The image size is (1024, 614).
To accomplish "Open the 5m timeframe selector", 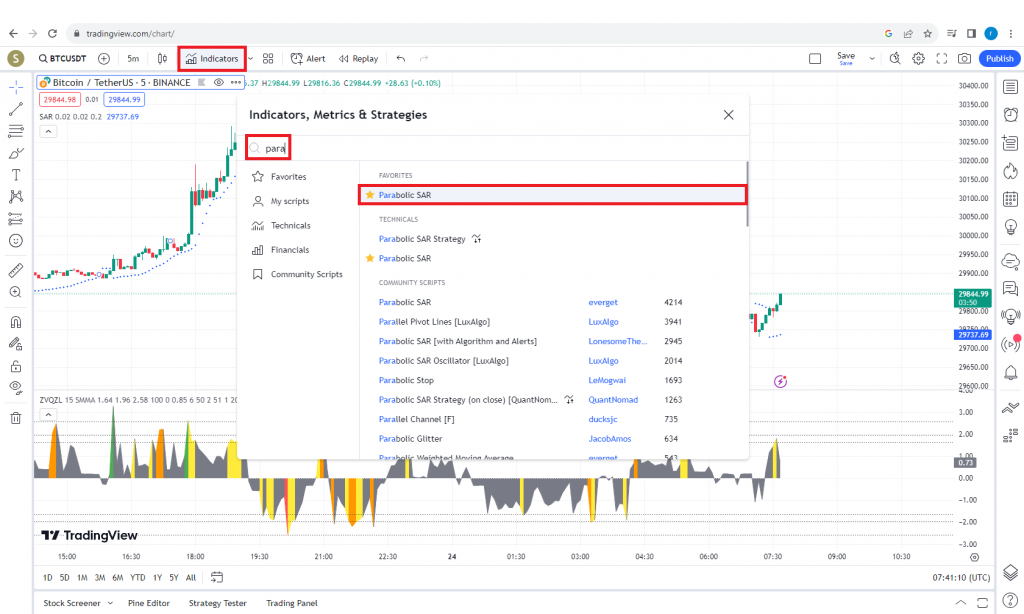I will click(133, 59).
